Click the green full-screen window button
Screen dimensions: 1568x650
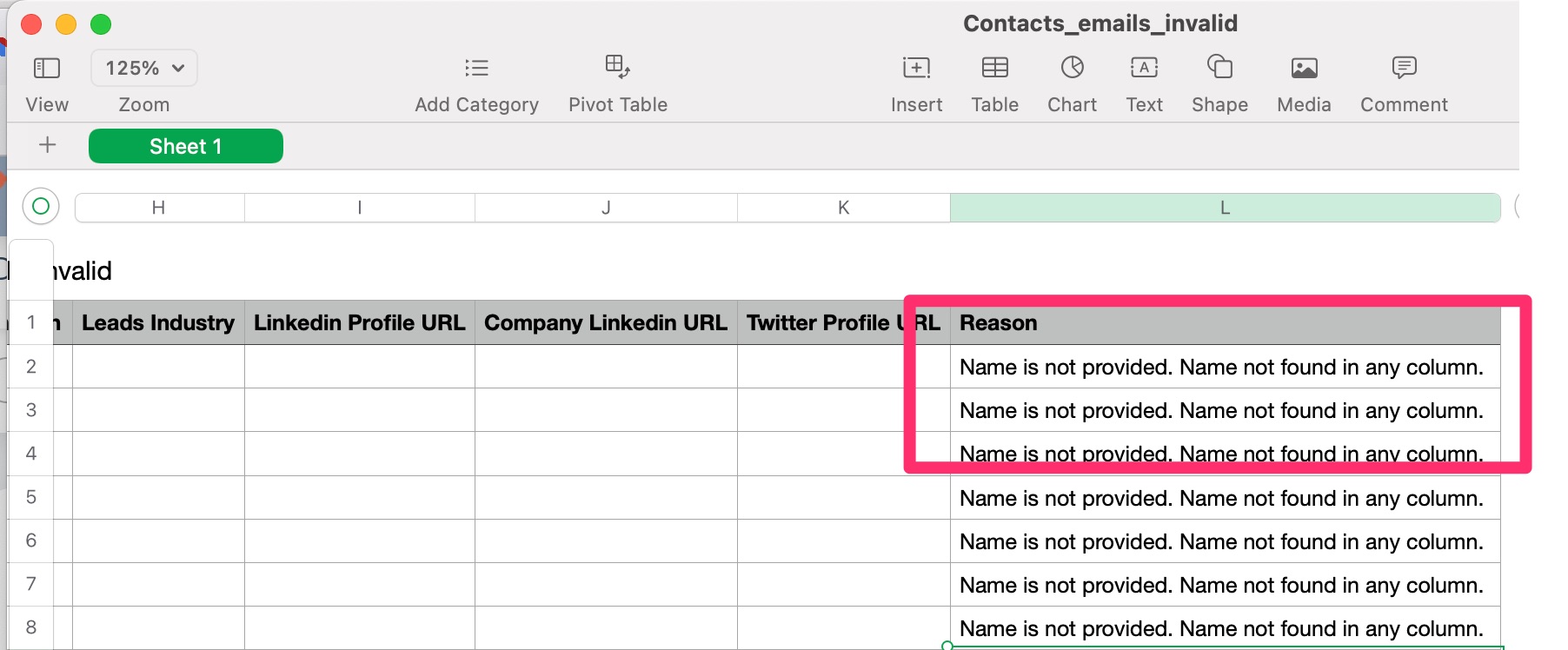tap(101, 24)
